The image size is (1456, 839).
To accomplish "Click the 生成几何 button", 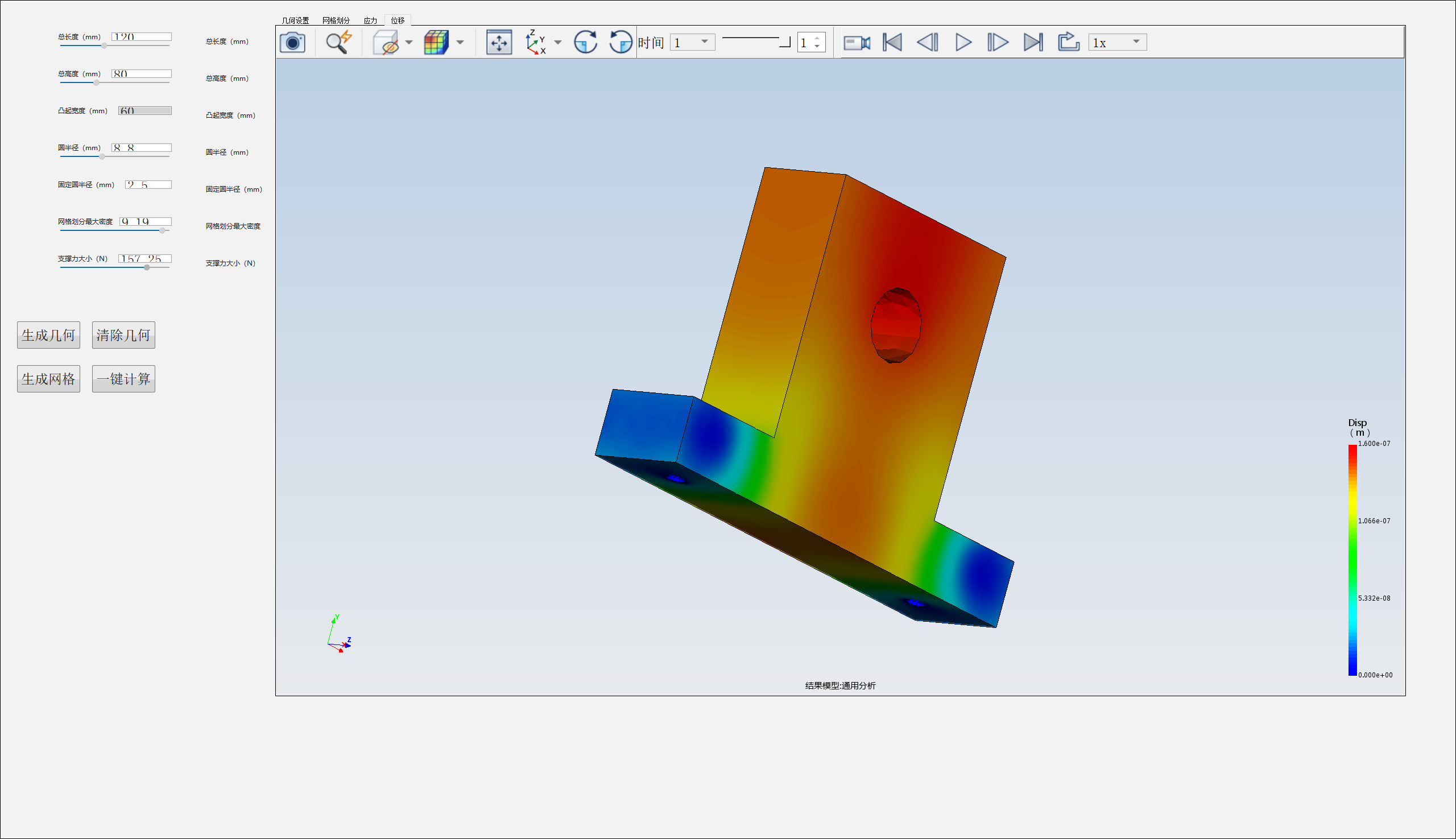I will click(48, 335).
